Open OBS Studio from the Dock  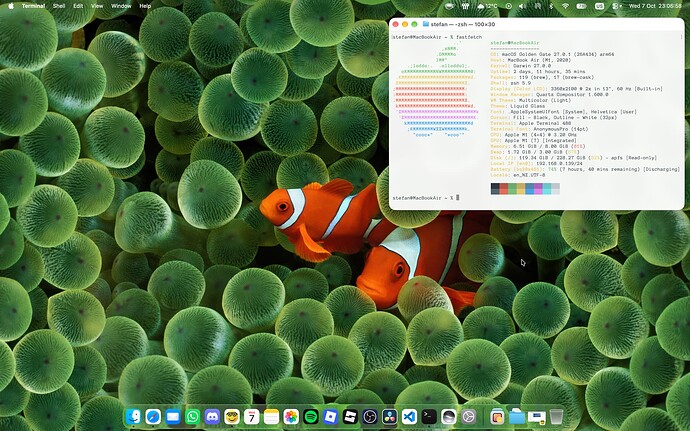click(x=370, y=416)
